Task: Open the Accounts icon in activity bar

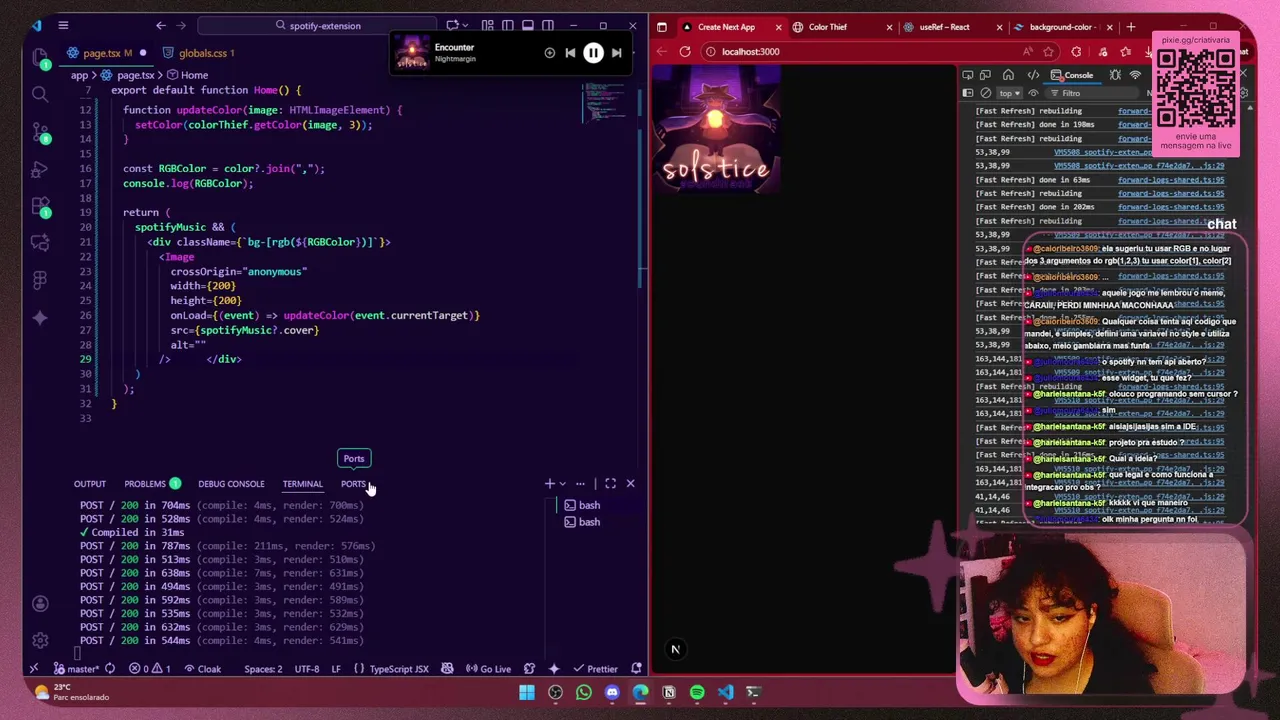Action: point(40,603)
